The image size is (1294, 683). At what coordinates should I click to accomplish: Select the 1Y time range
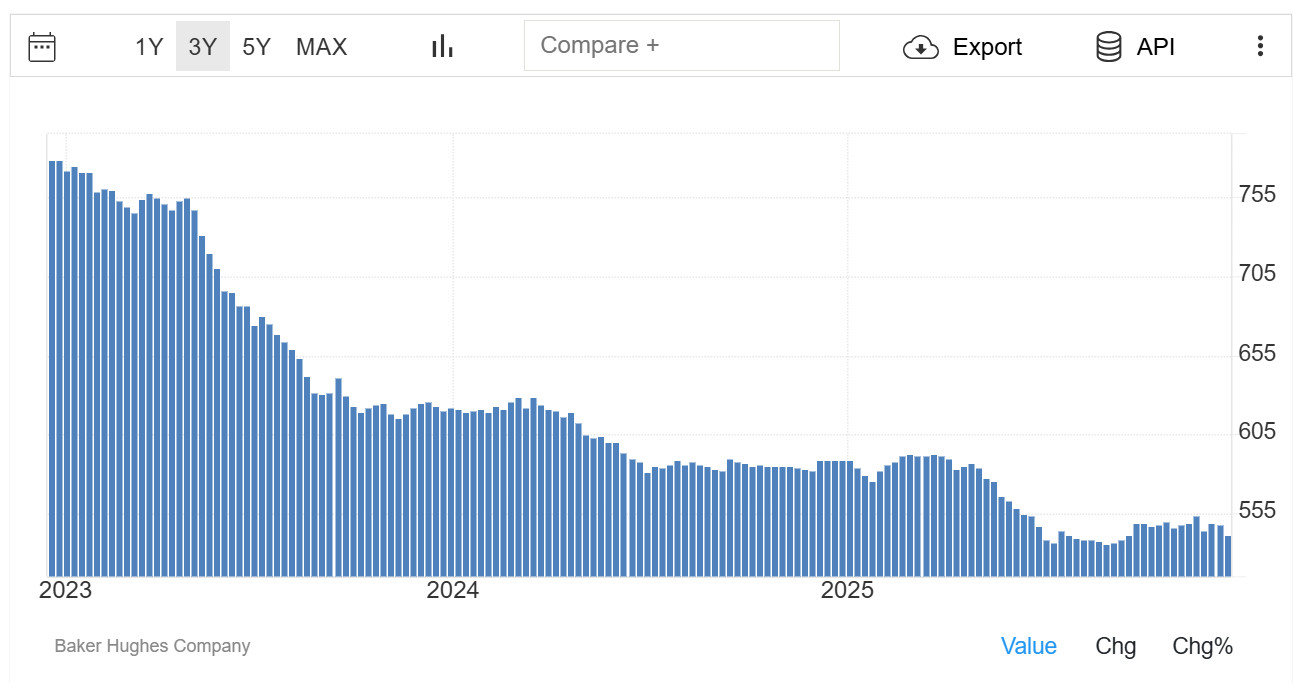149,47
